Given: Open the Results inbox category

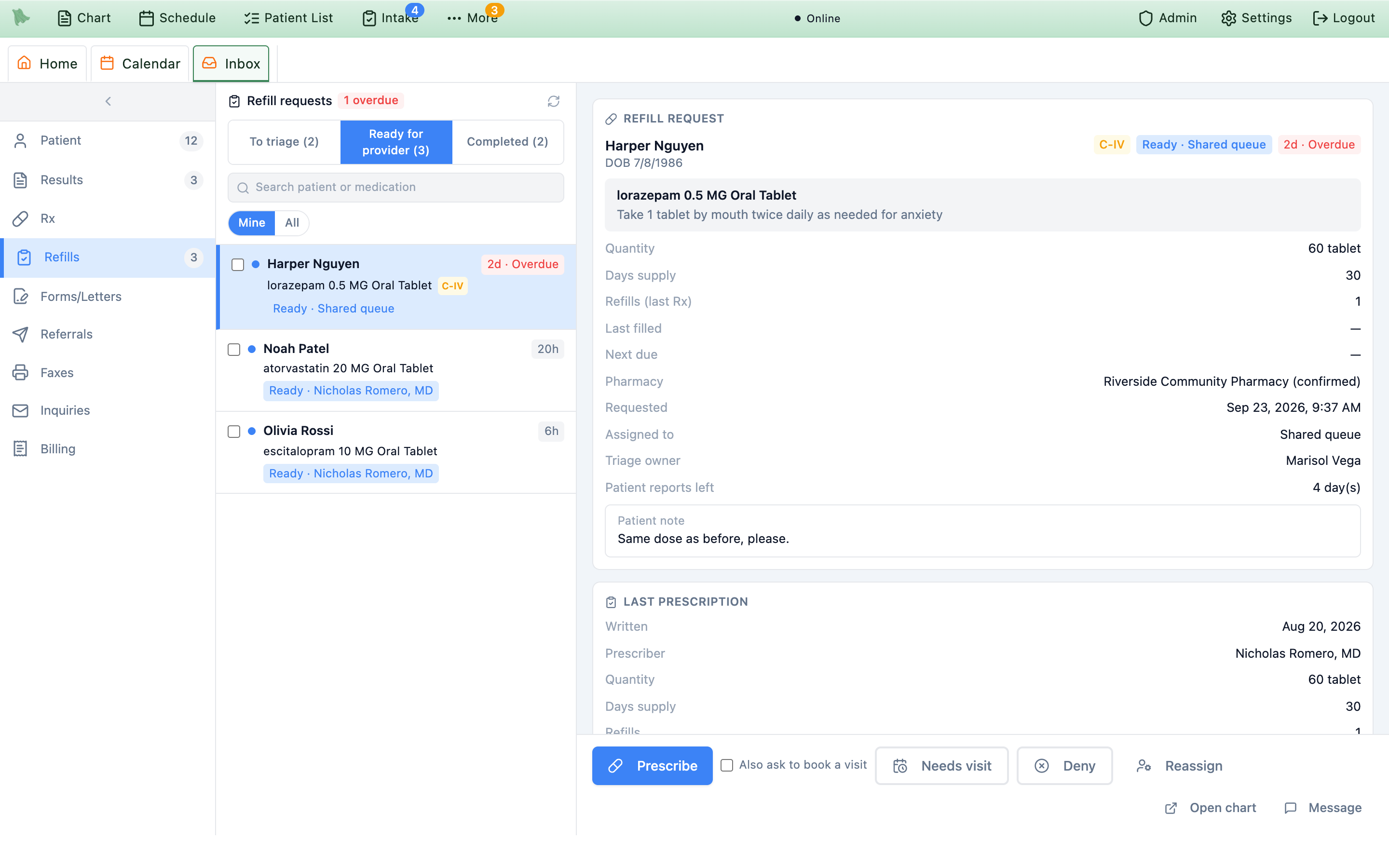Looking at the screenshot, I should pyautogui.click(x=108, y=180).
